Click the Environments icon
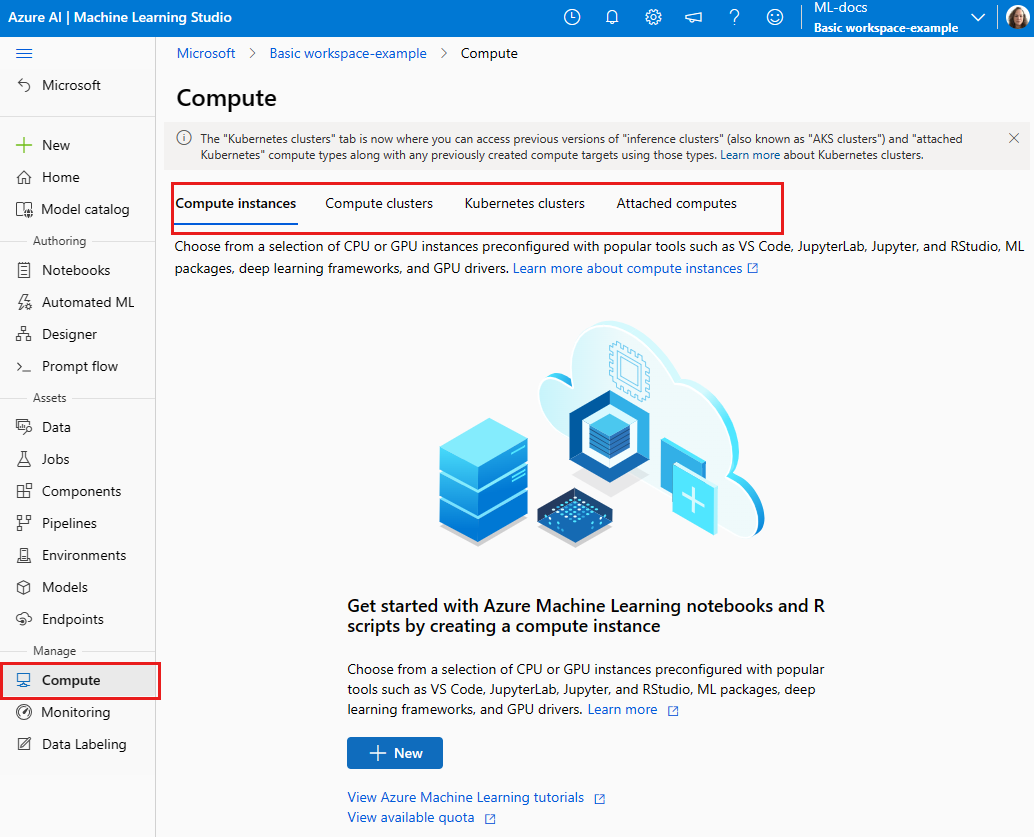This screenshot has height=837, width=1034. click(24, 555)
